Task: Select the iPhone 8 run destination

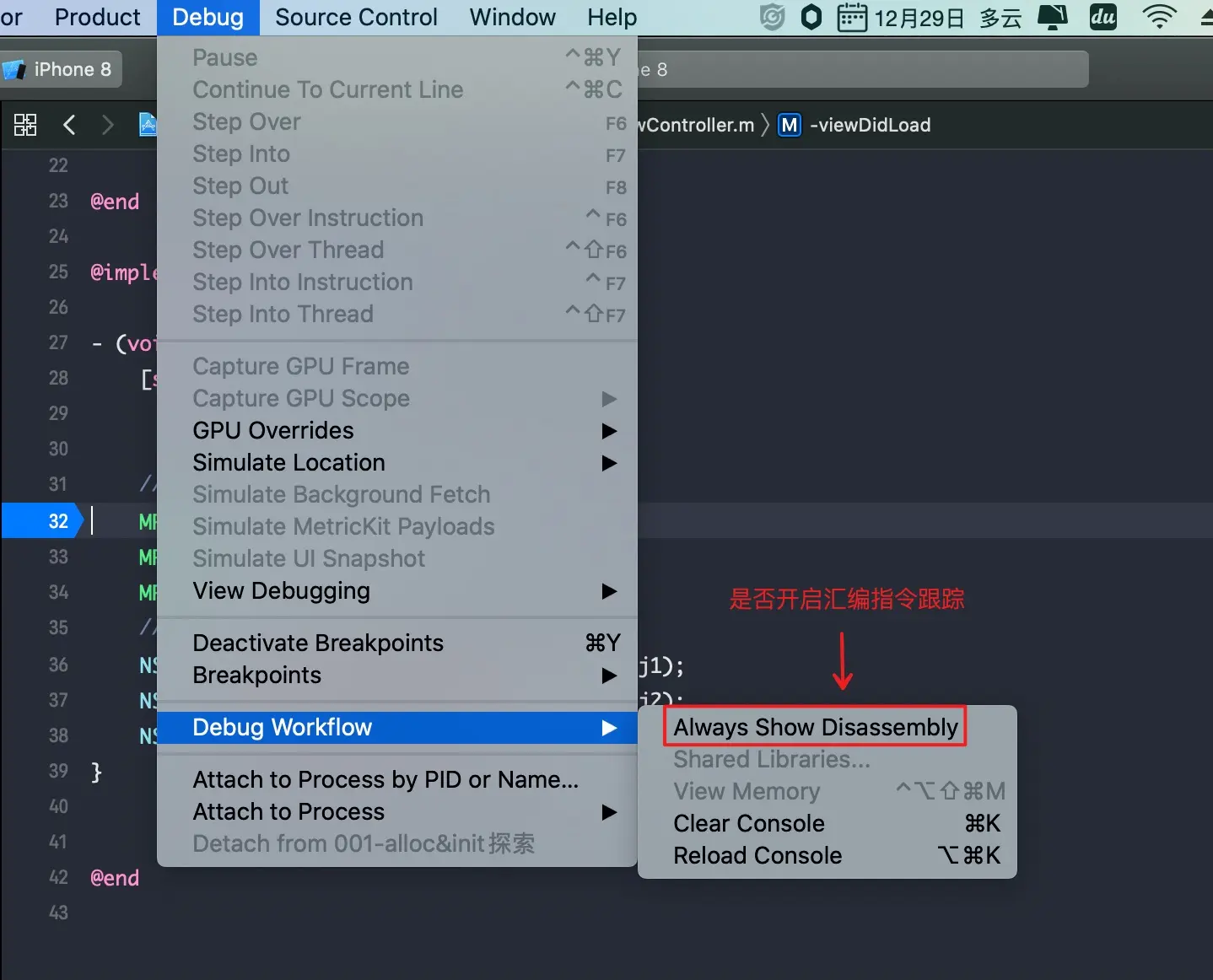Action: [61, 69]
